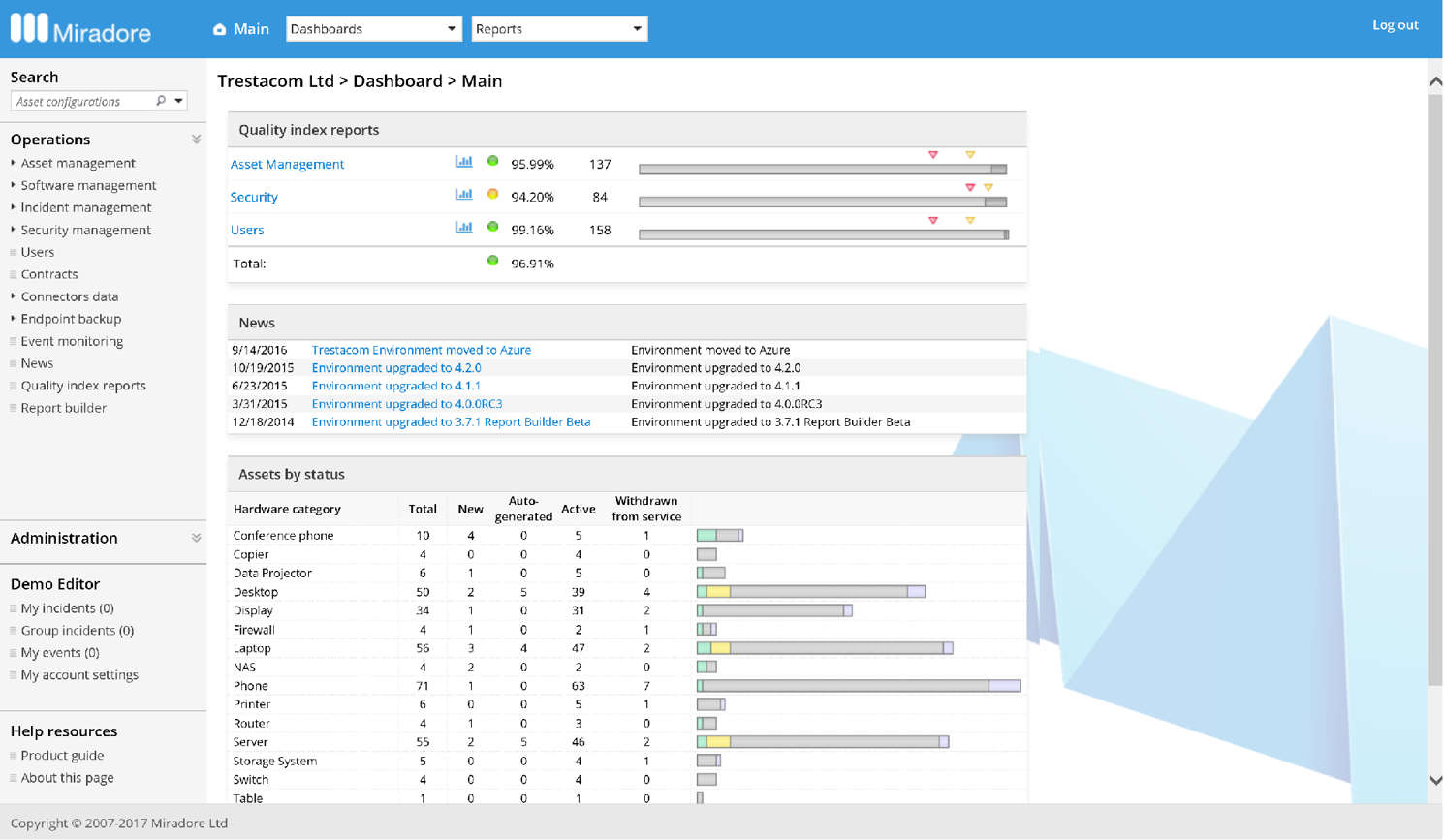
Task: Open the Asset Management chart icon
Action: 464,162
